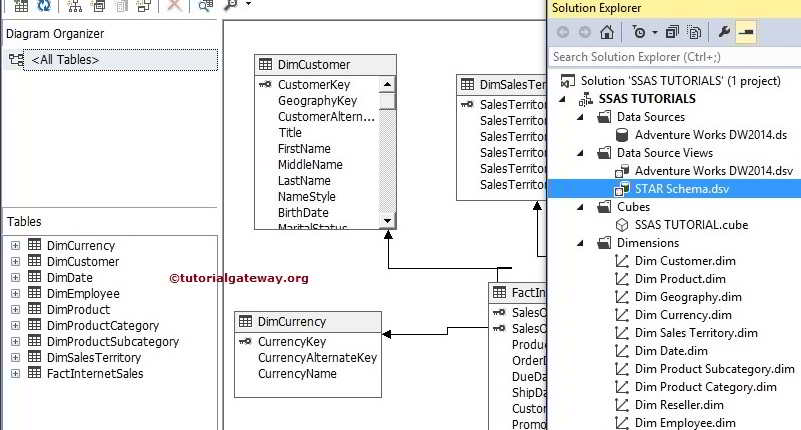The width and height of the screenshot is (801, 430).
Task: Collapse the Dimensions folder node
Action: point(583,243)
